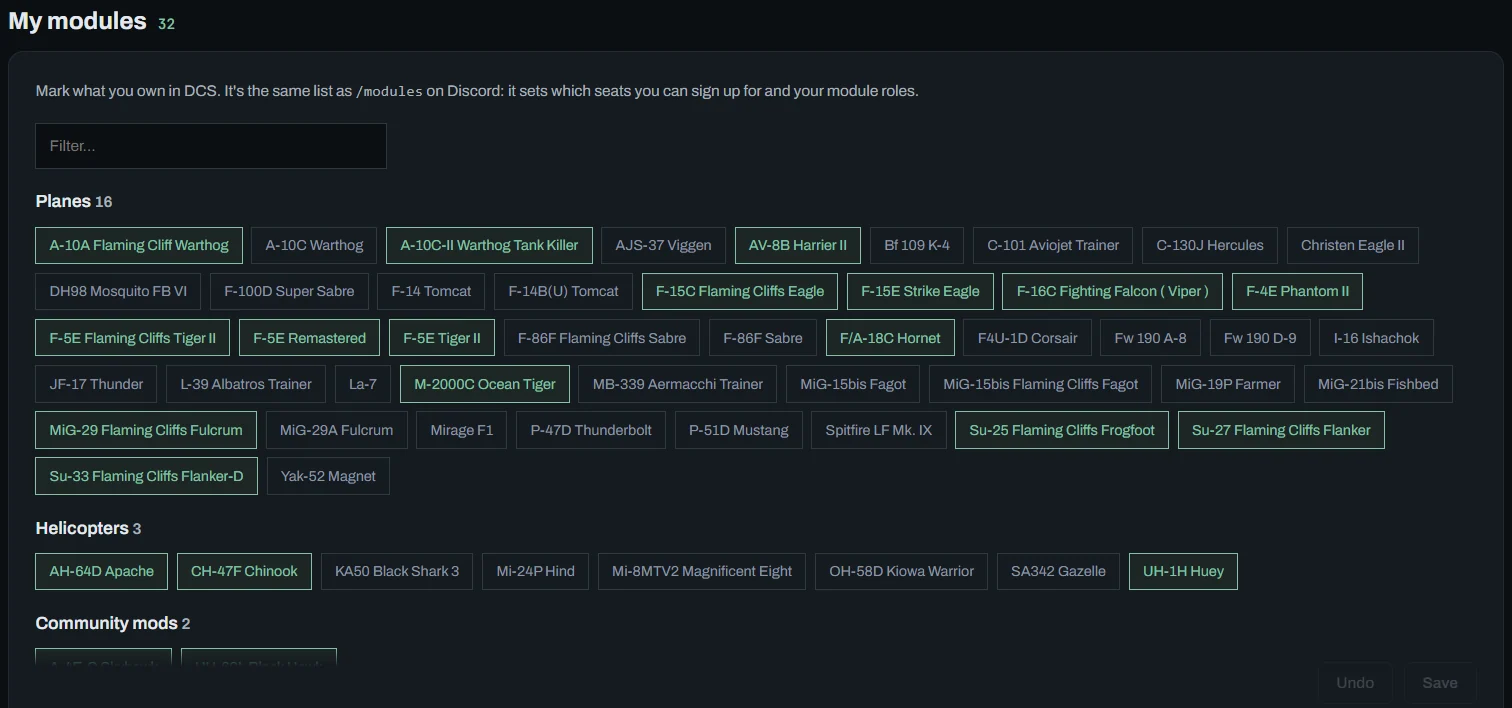Toggle F-15E Strike Eagle module
This screenshot has height=708, width=1512.
point(920,292)
